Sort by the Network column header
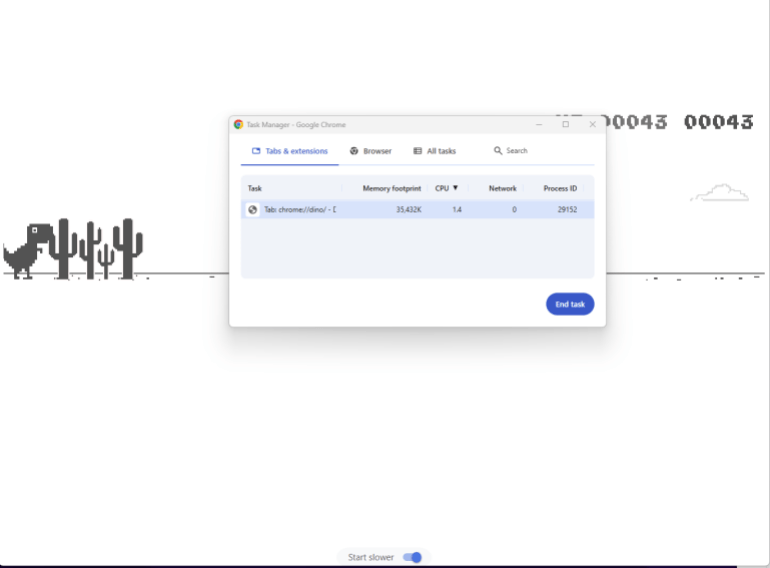Screen dimensions: 770x568 coord(502,189)
